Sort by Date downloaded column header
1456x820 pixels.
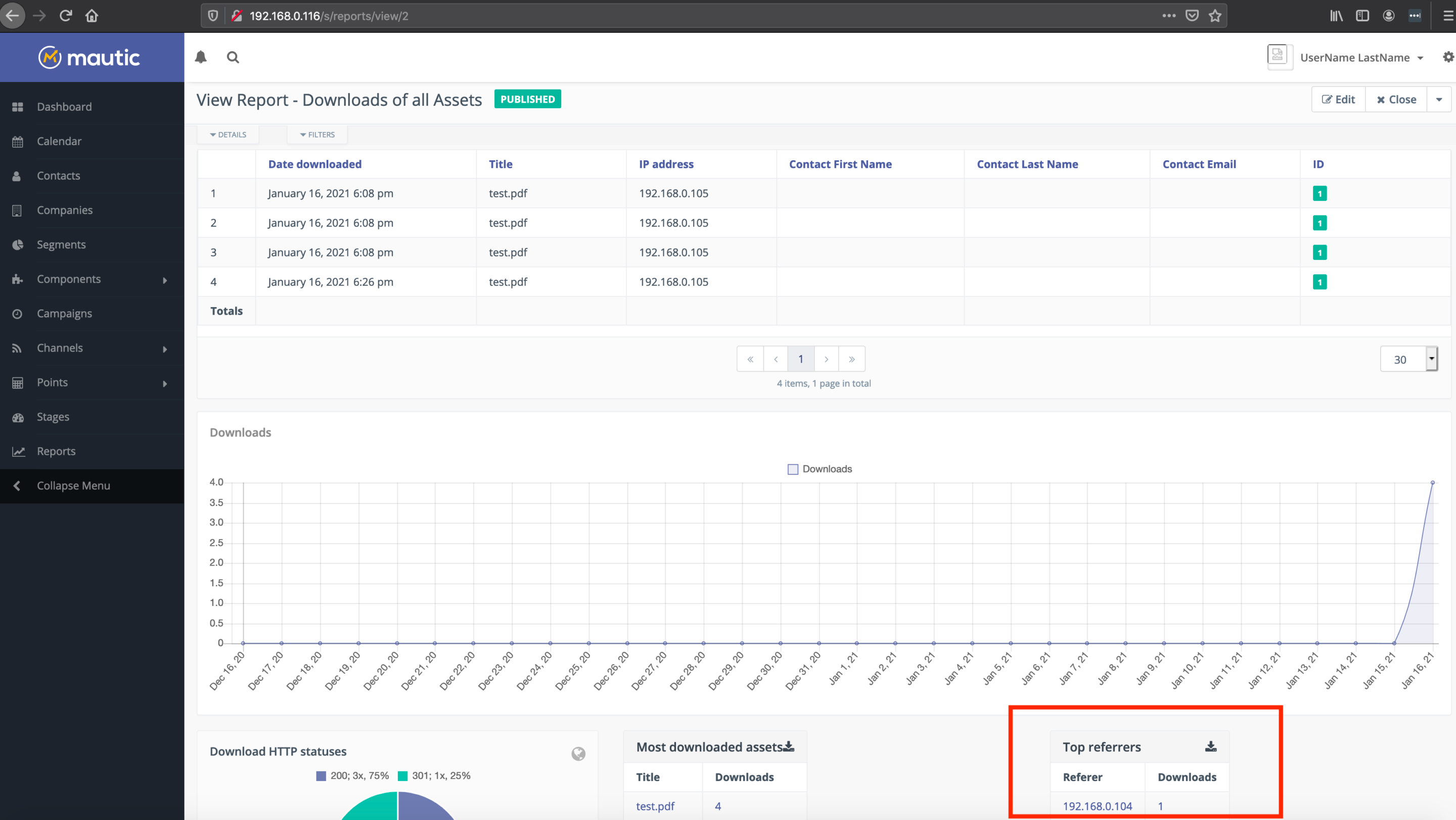(x=315, y=164)
